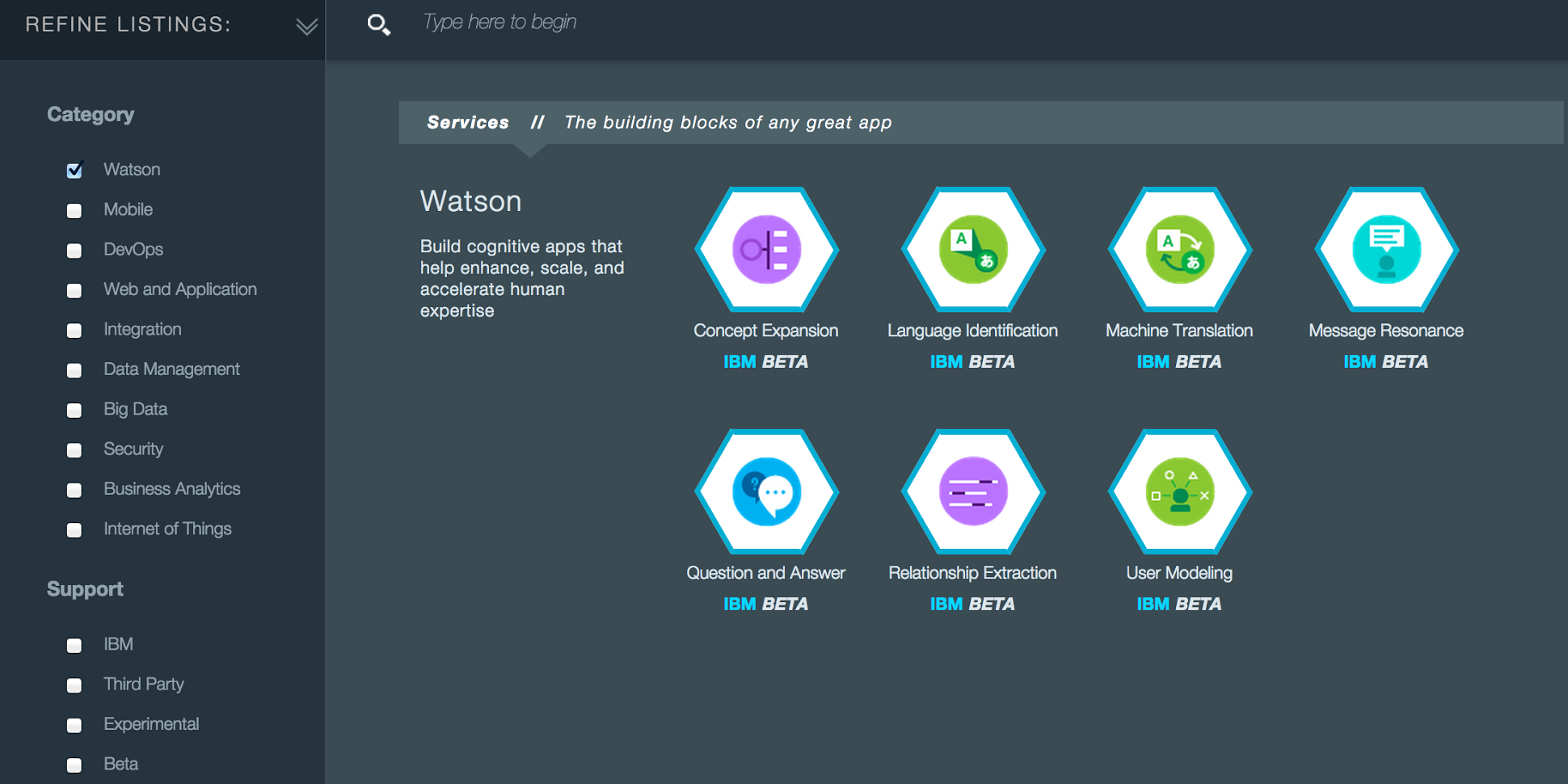Screen dimensions: 1568x784
Task: Uncheck the Watson category checkbox
Action: pyautogui.click(x=74, y=170)
